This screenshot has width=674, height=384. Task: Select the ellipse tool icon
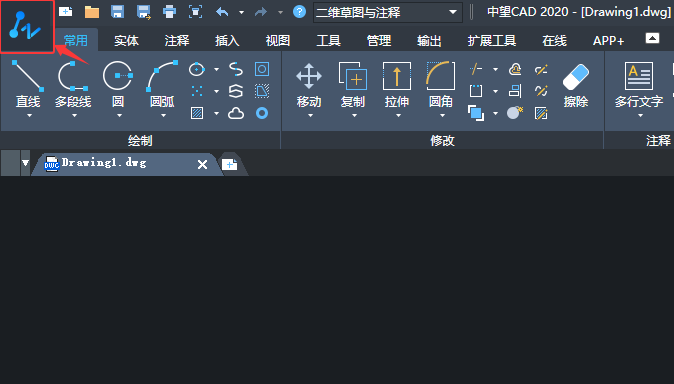click(x=197, y=69)
